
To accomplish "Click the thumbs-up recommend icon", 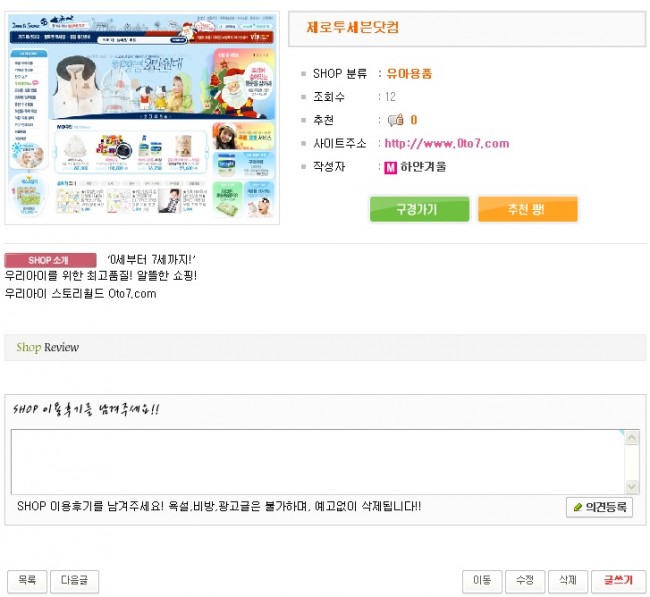I will pyautogui.click(x=395, y=120).
